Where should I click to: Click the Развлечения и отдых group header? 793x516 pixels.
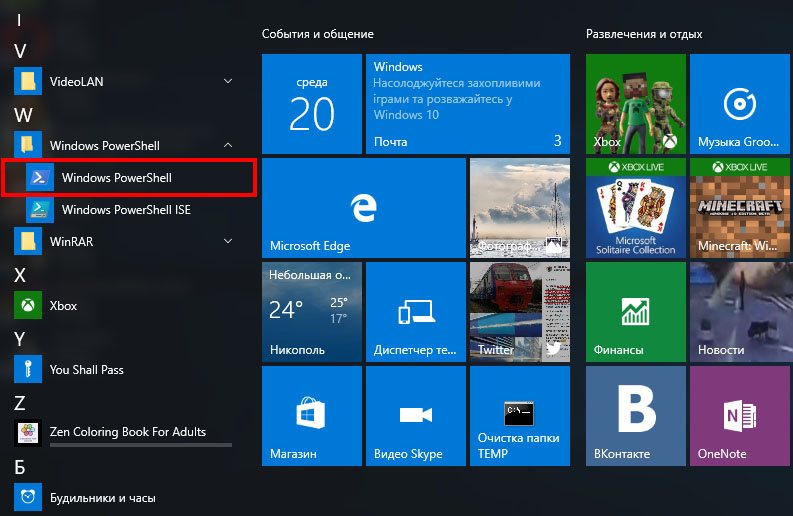(x=644, y=34)
